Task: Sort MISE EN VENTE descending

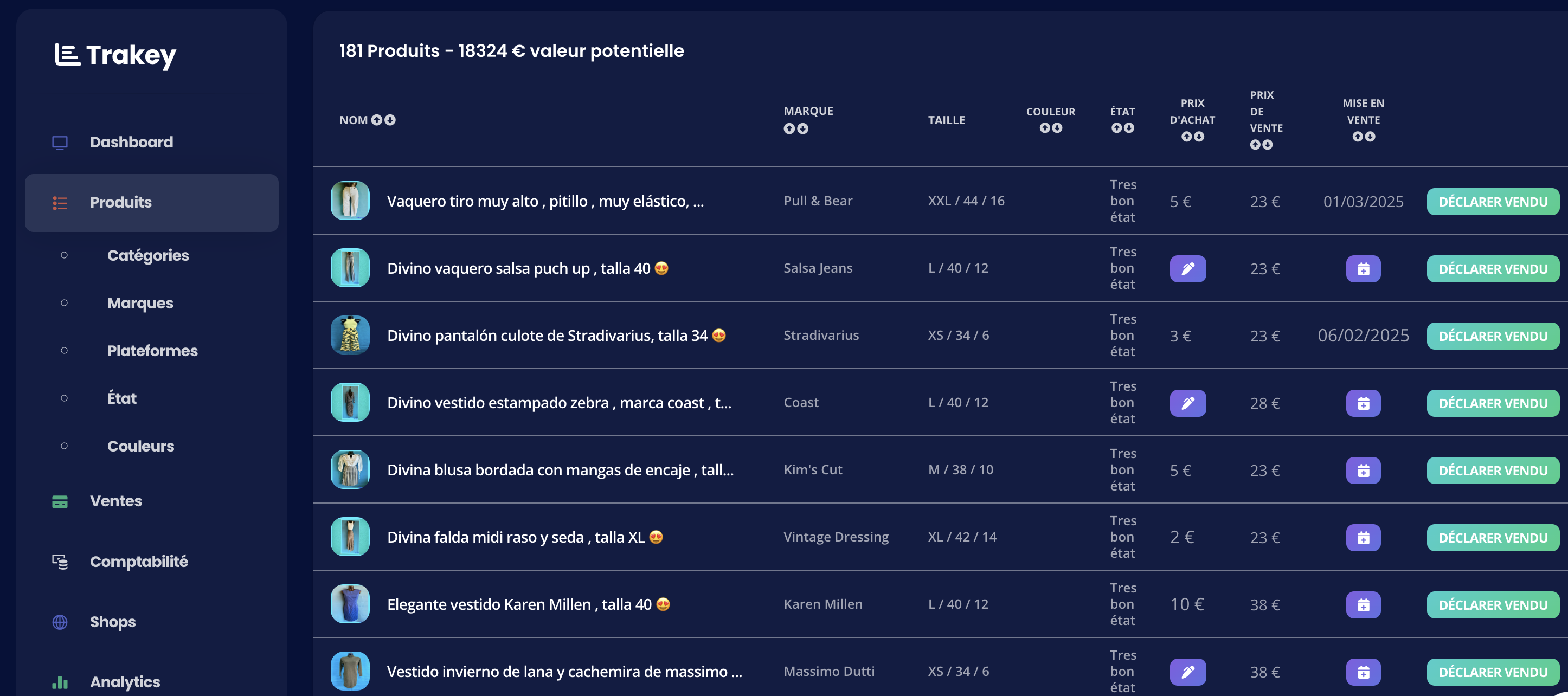Action: tap(1370, 136)
